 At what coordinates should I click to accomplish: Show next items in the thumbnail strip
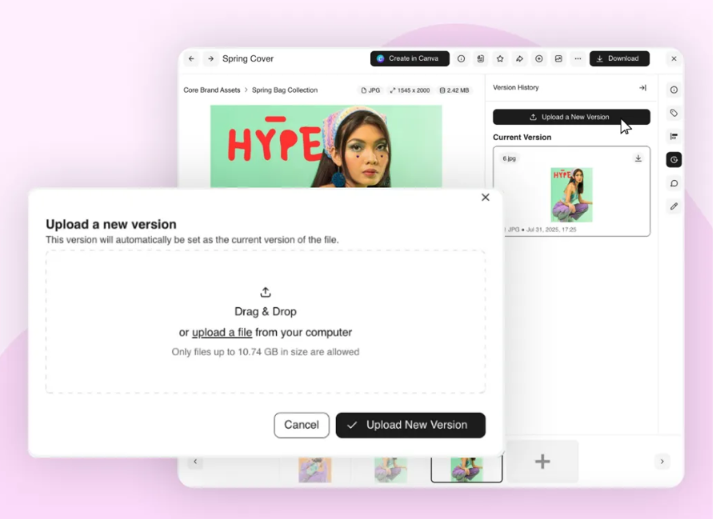tap(662, 462)
